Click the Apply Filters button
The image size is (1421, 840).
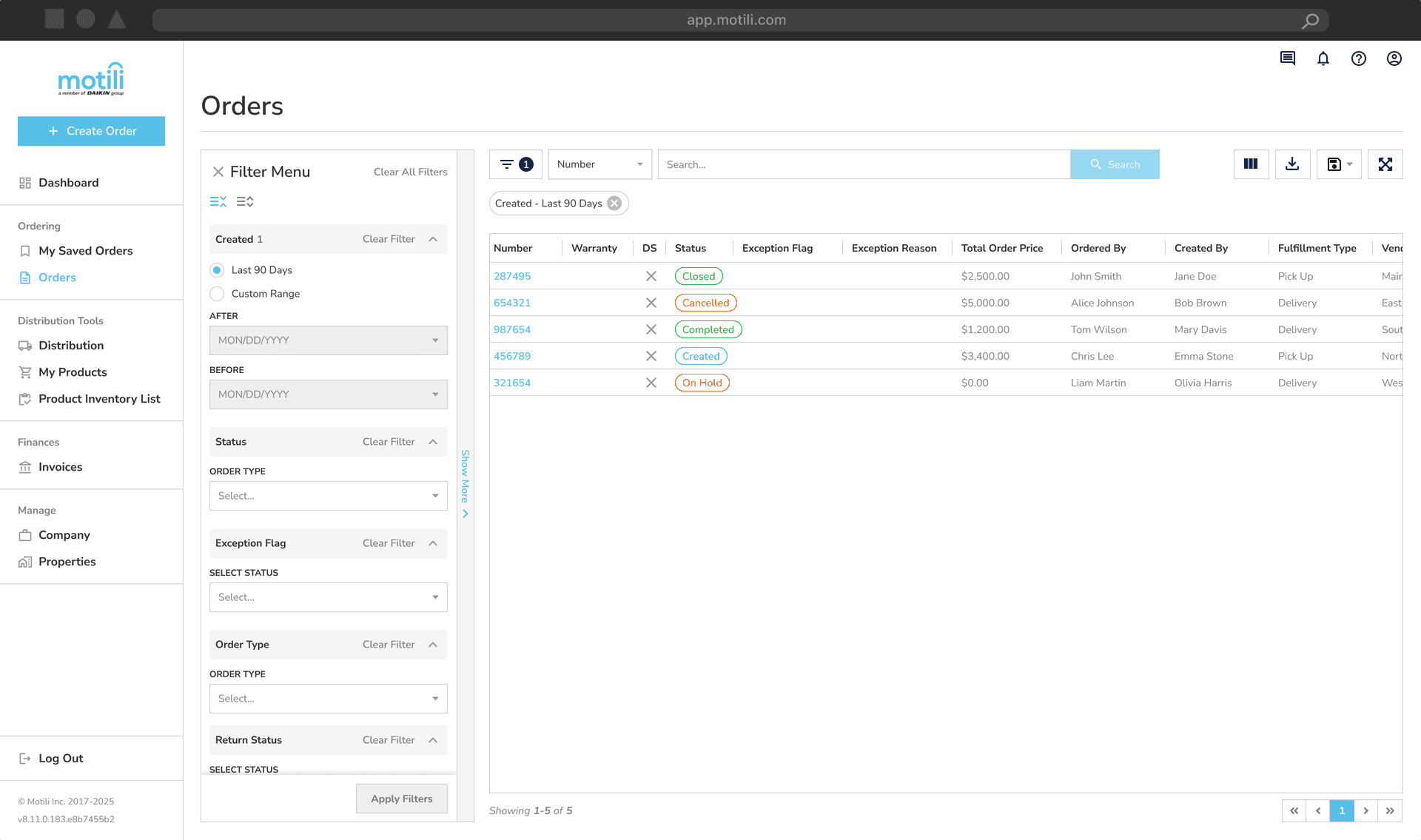[x=402, y=799]
